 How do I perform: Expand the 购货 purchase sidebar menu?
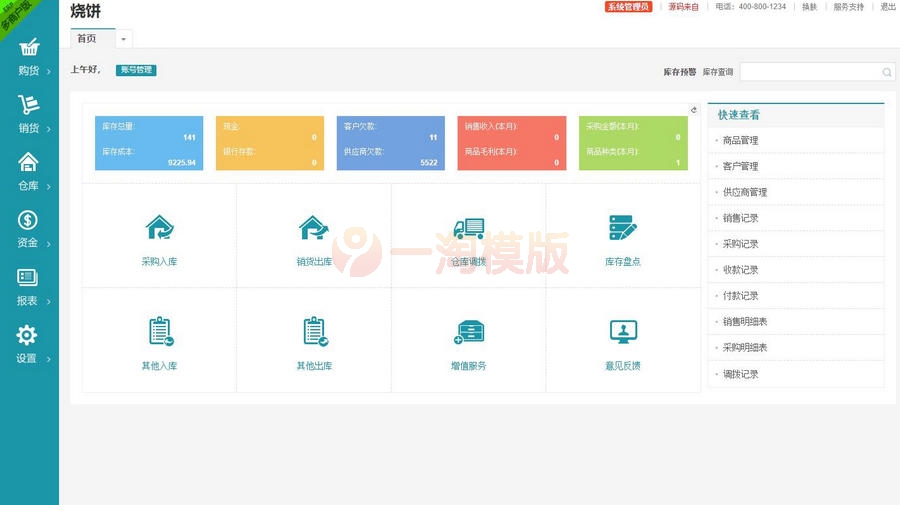(29, 57)
